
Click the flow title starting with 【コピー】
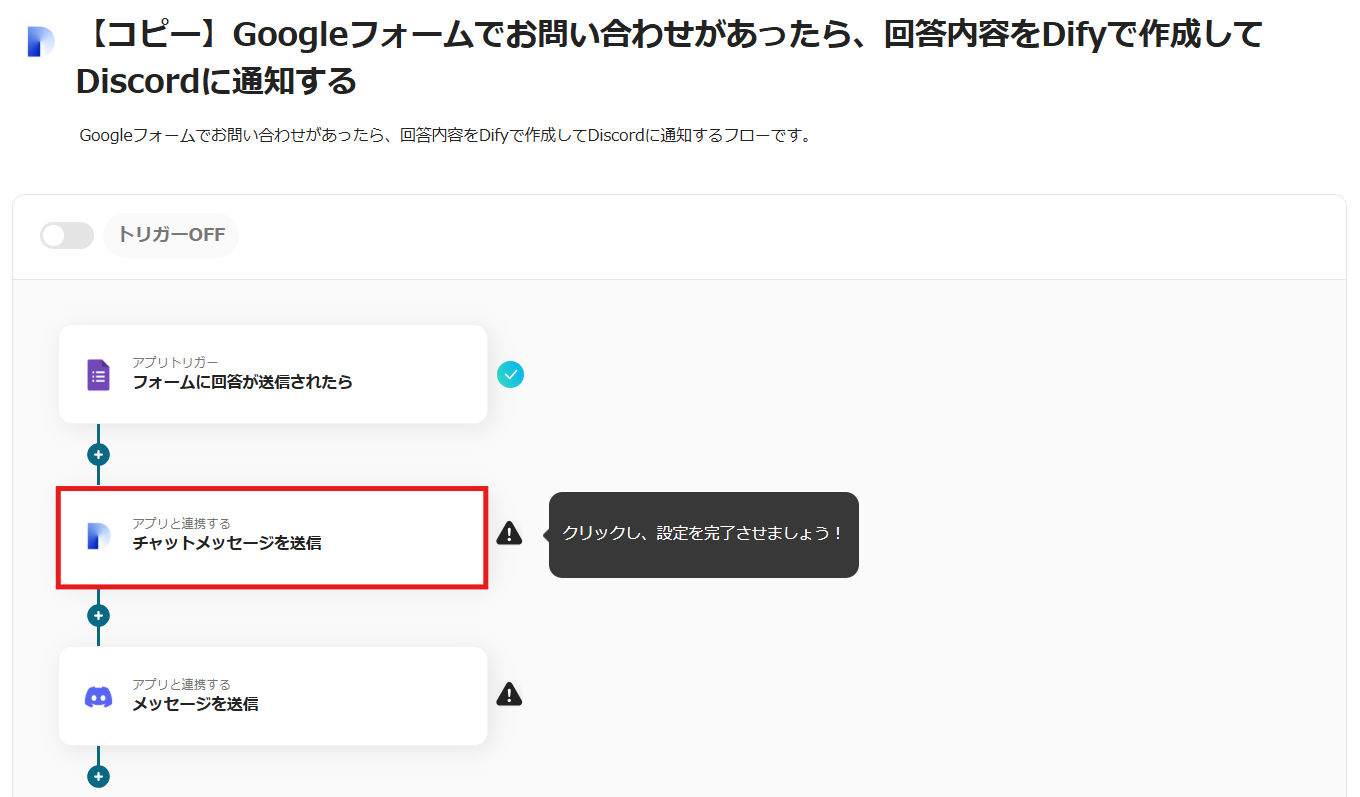tap(670, 59)
